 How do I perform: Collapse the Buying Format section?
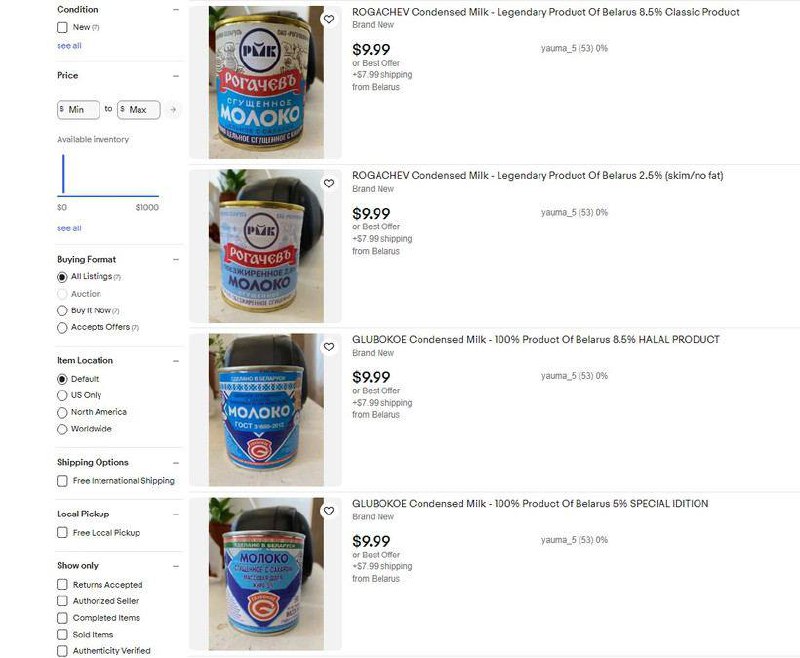[x=176, y=260]
